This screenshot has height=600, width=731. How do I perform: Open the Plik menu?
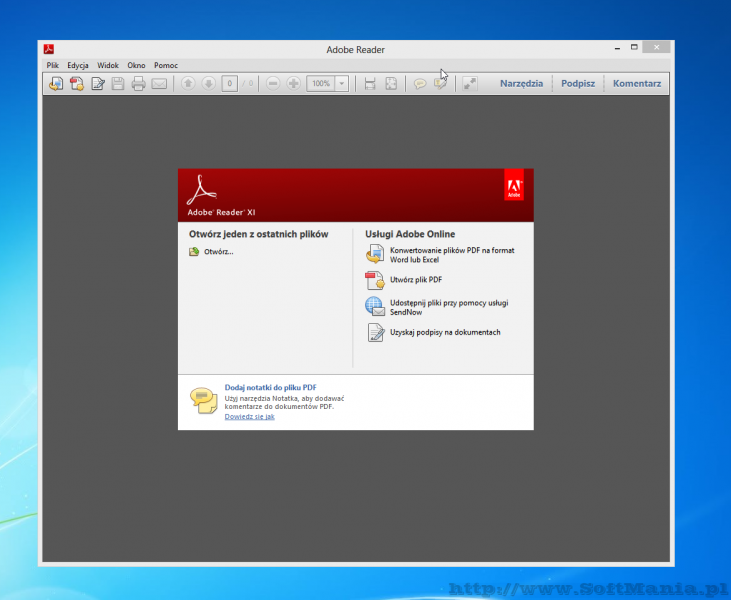coord(53,65)
